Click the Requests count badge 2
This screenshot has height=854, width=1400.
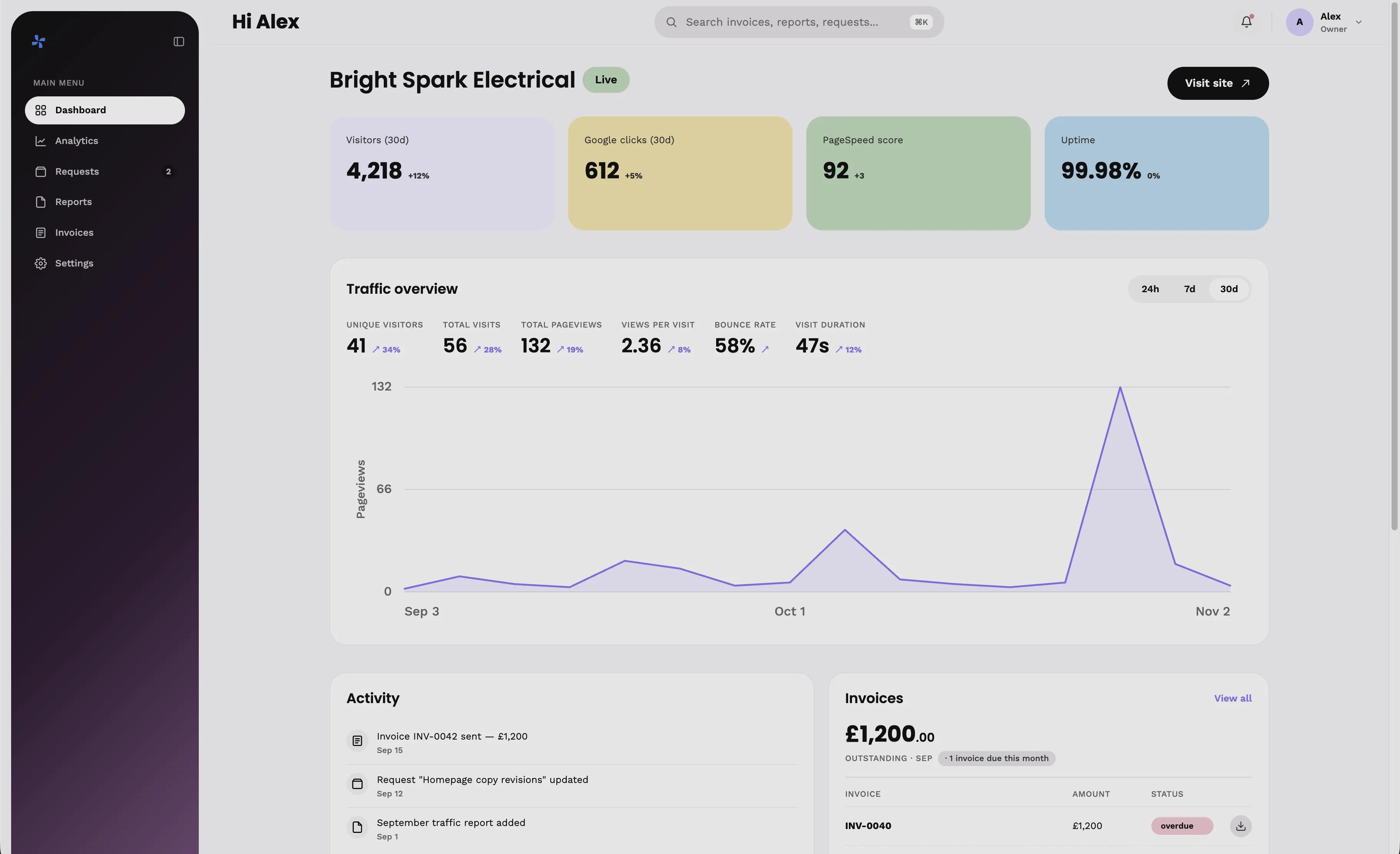point(168,172)
